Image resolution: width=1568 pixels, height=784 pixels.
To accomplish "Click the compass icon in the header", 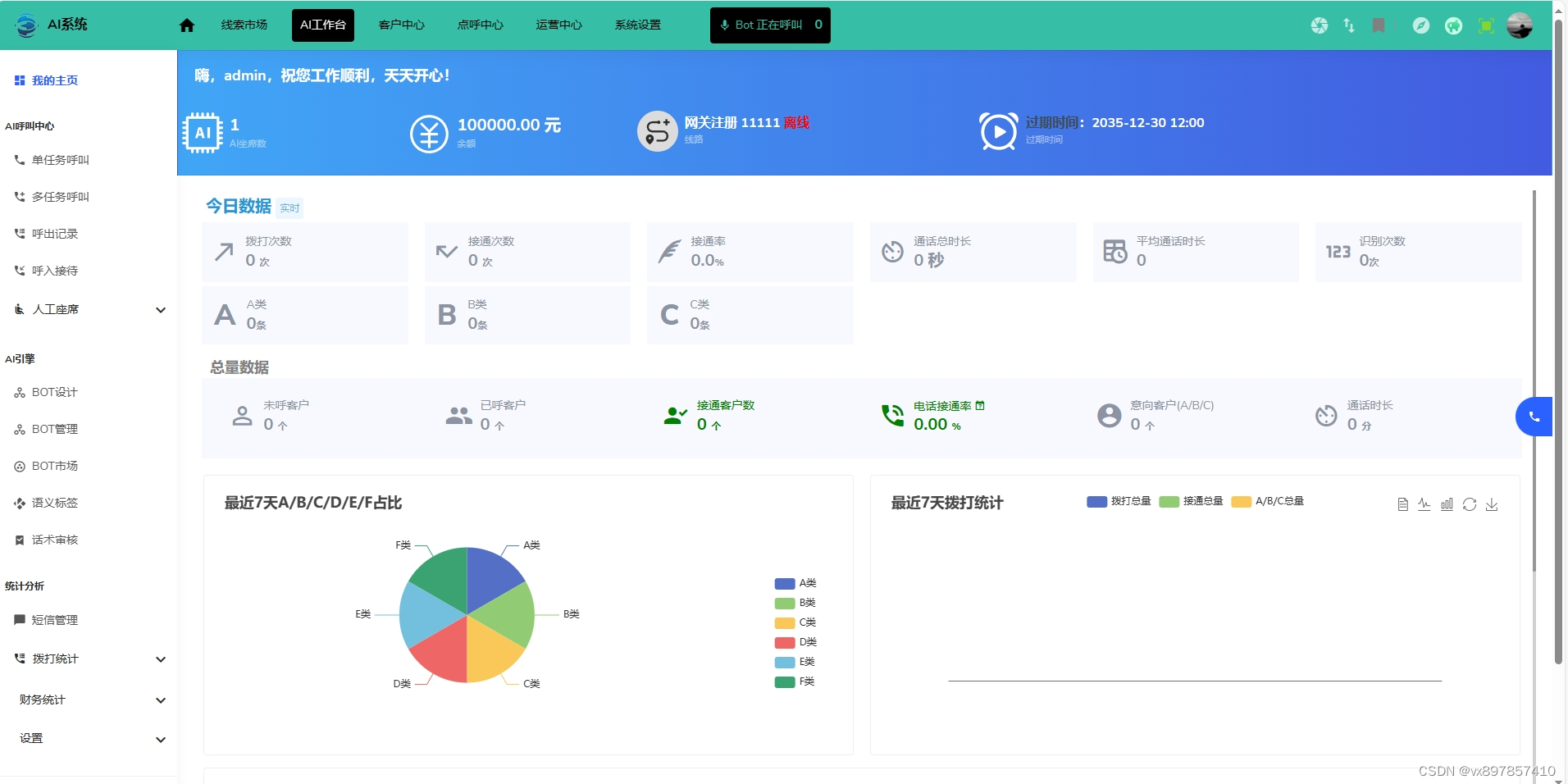I will [1421, 25].
